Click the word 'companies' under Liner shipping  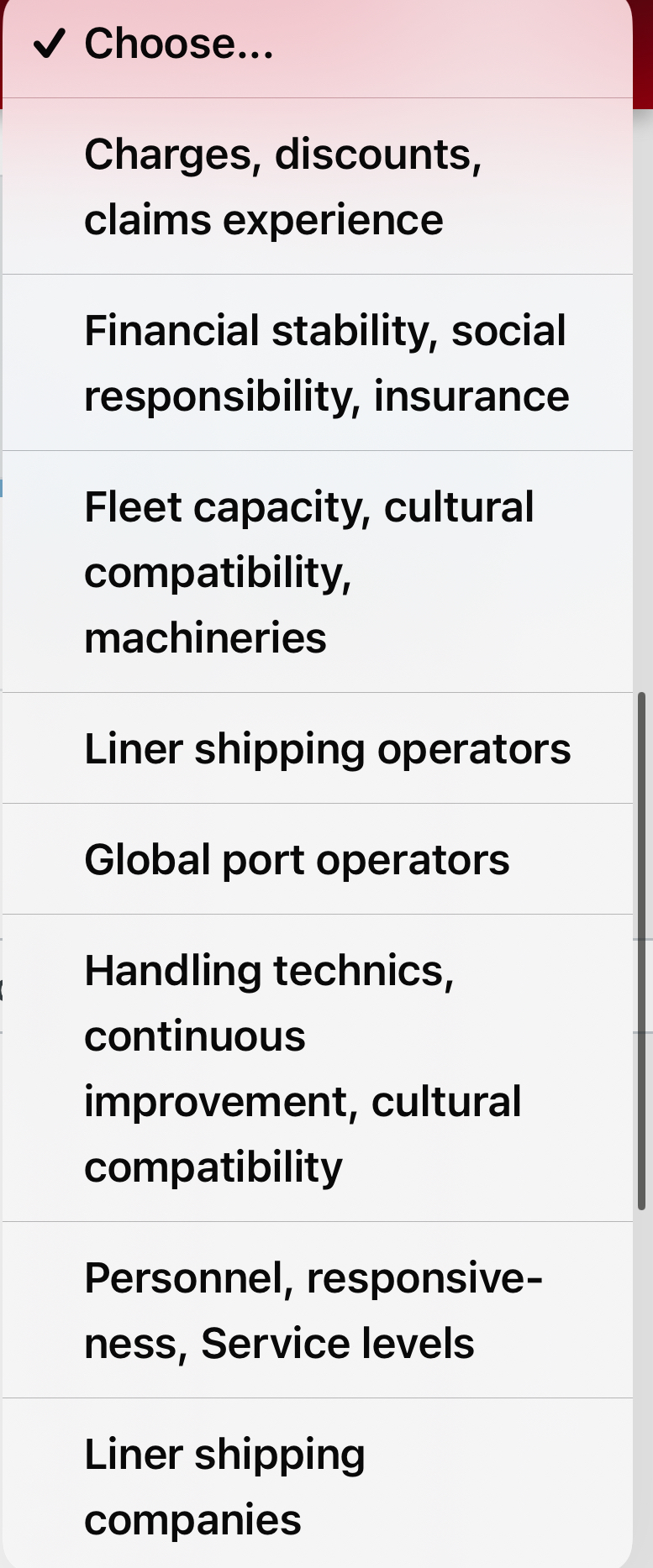(x=192, y=1521)
